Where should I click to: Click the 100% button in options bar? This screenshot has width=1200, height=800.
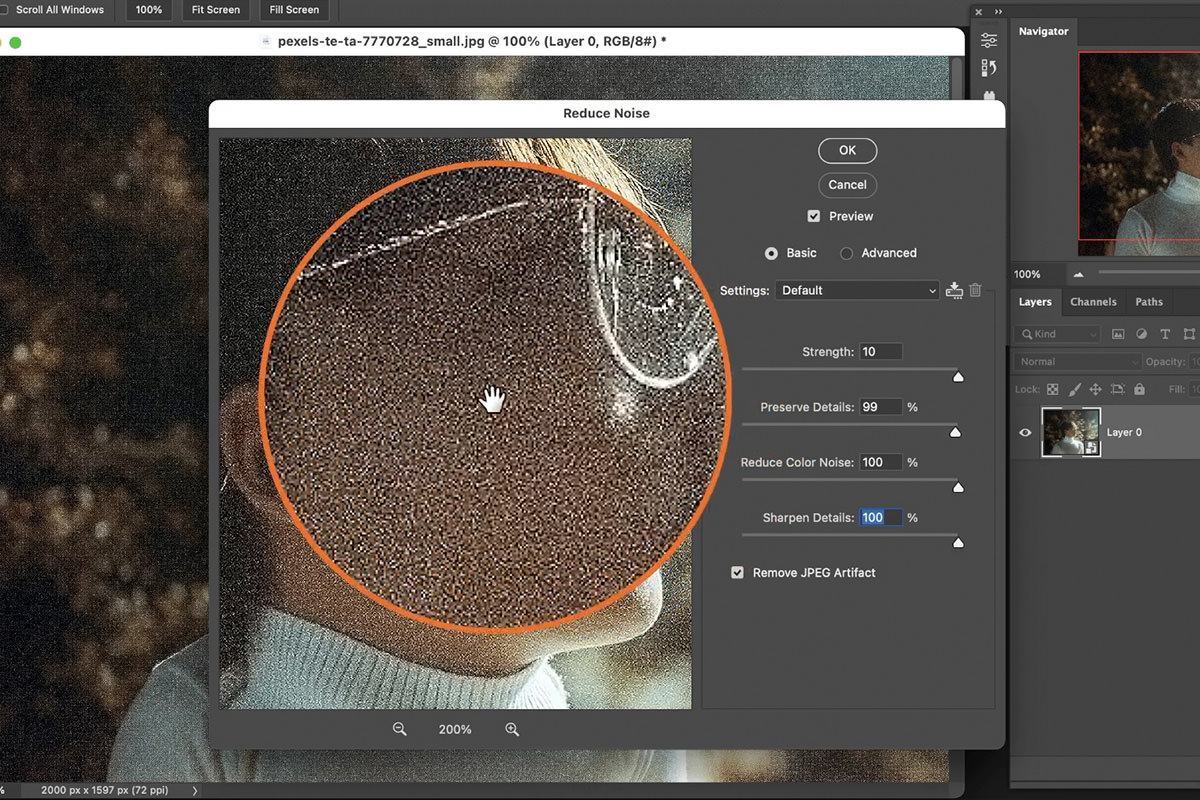tap(149, 10)
